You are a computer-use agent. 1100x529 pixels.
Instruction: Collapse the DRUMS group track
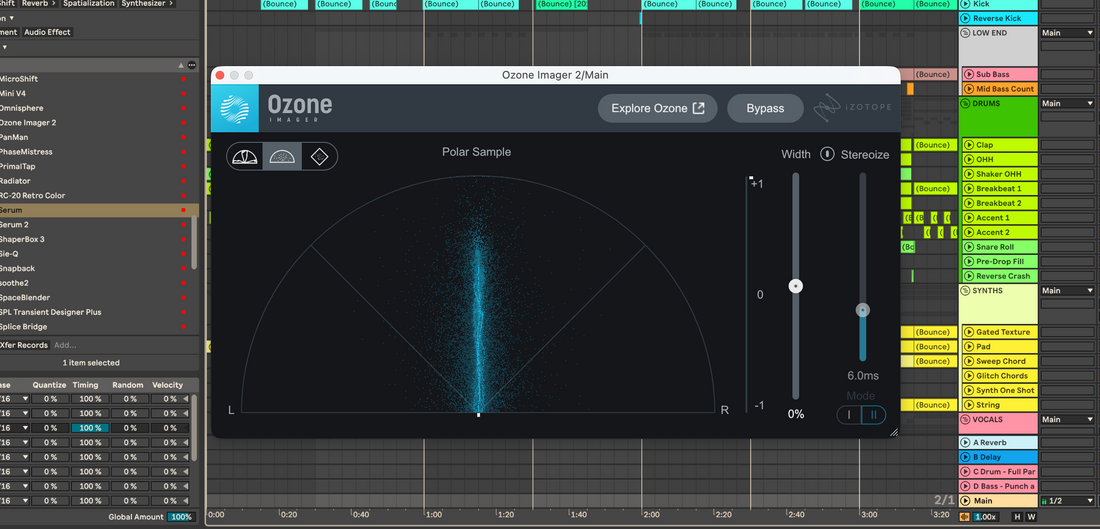[x=965, y=104]
